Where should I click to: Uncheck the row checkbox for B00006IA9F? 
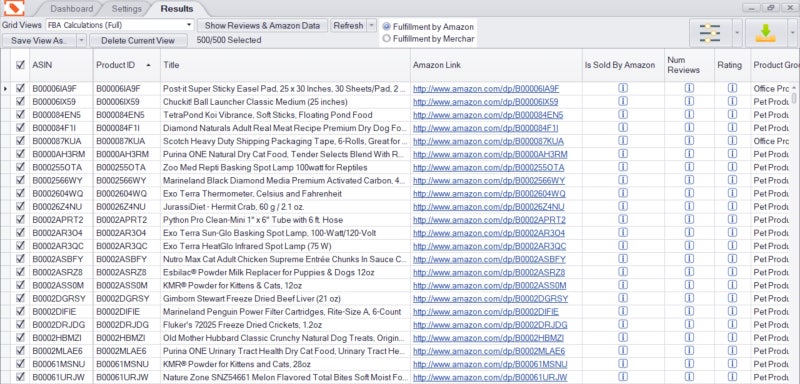pos(20,88)
